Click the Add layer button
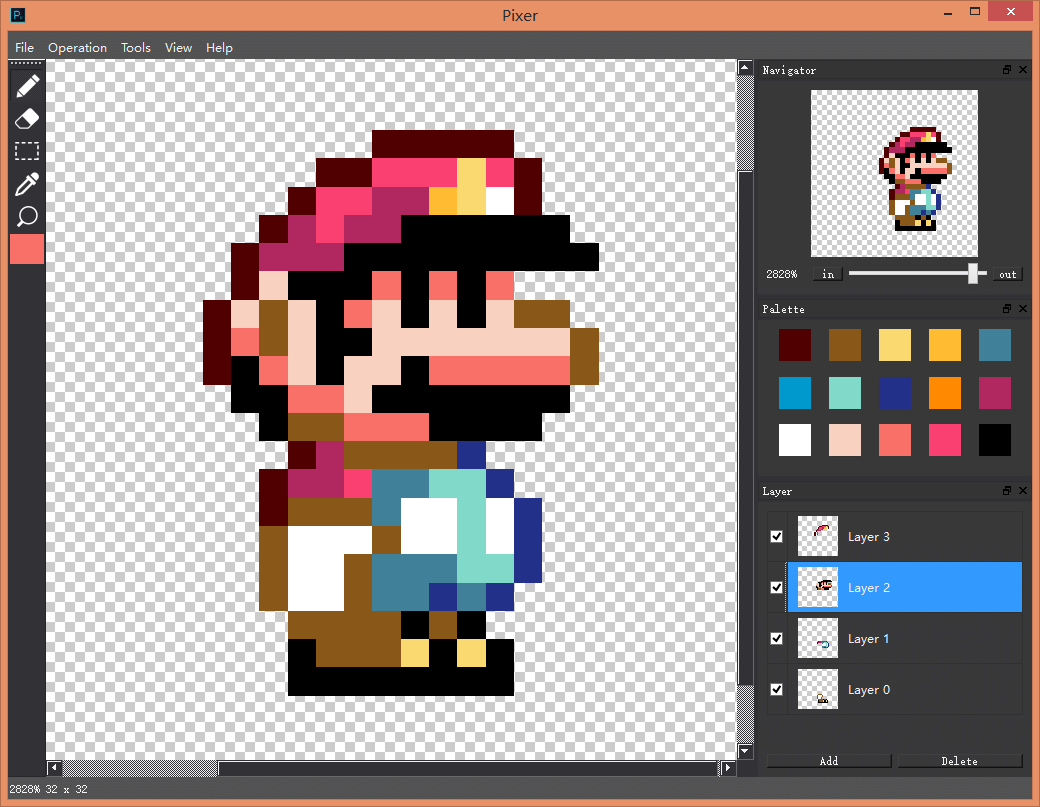This screenshot has width=1040, height=807. (x=828, y=761)
